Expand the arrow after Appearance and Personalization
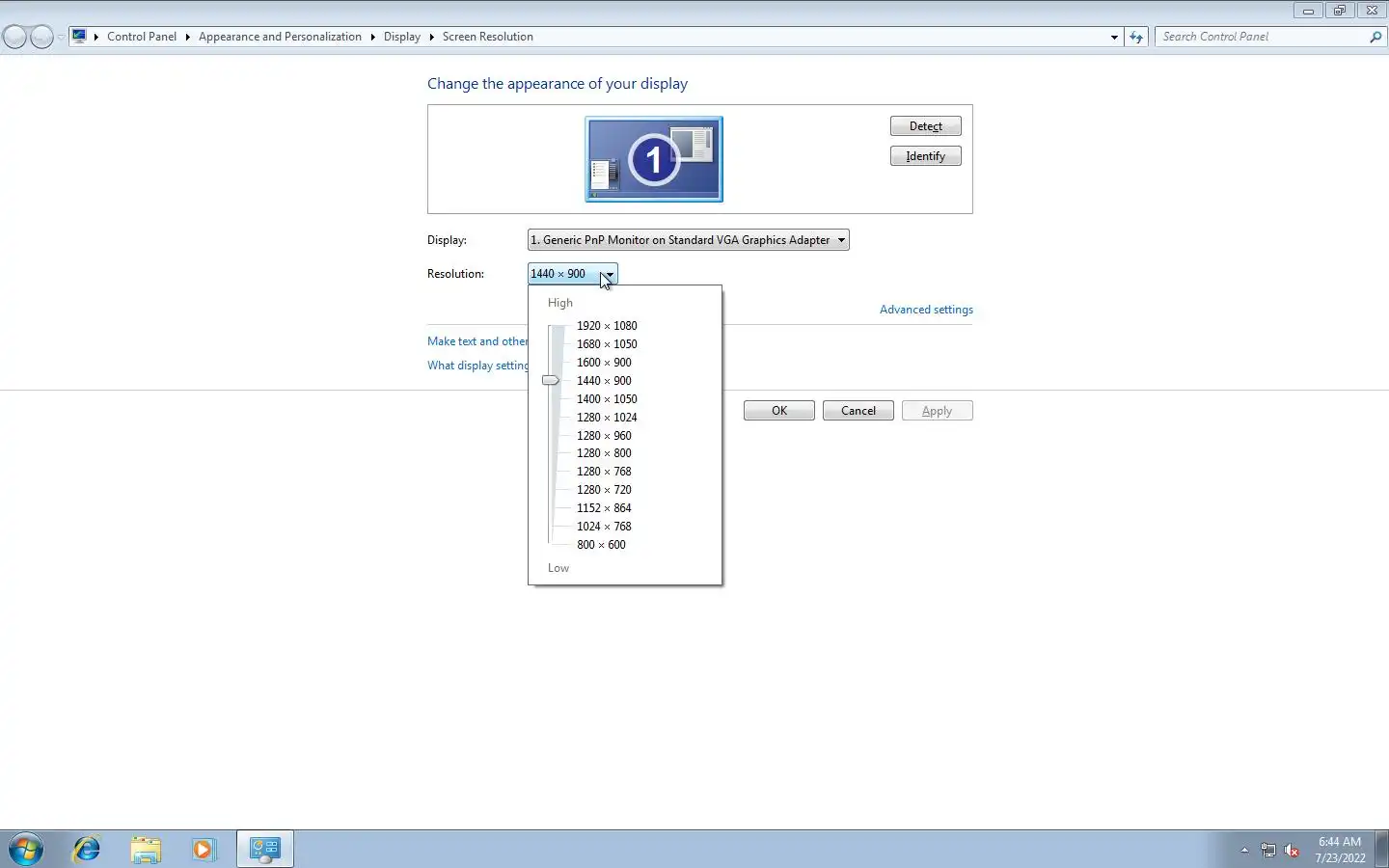Image resolution: width=1389 pixels, height=868 pixels. pos(372,37)
